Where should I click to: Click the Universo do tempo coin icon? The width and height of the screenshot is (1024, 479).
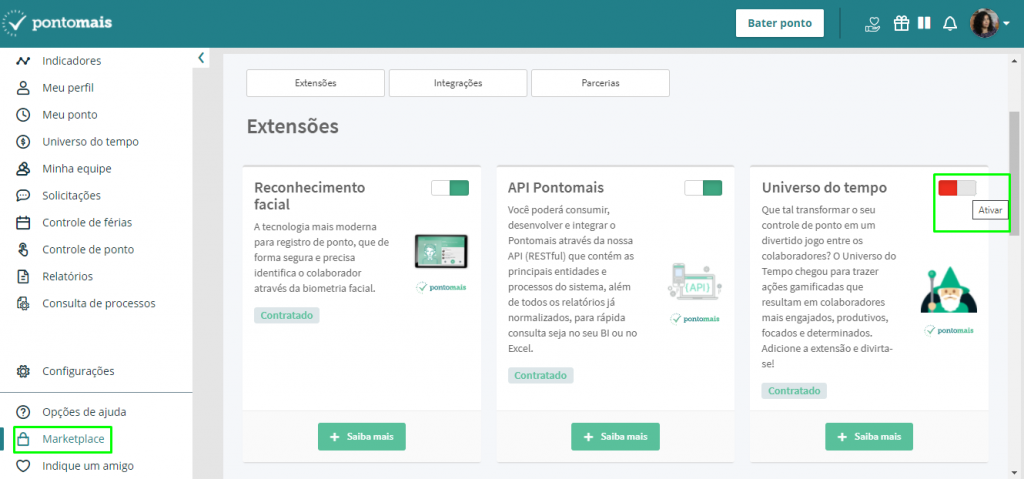pos(24,142)
